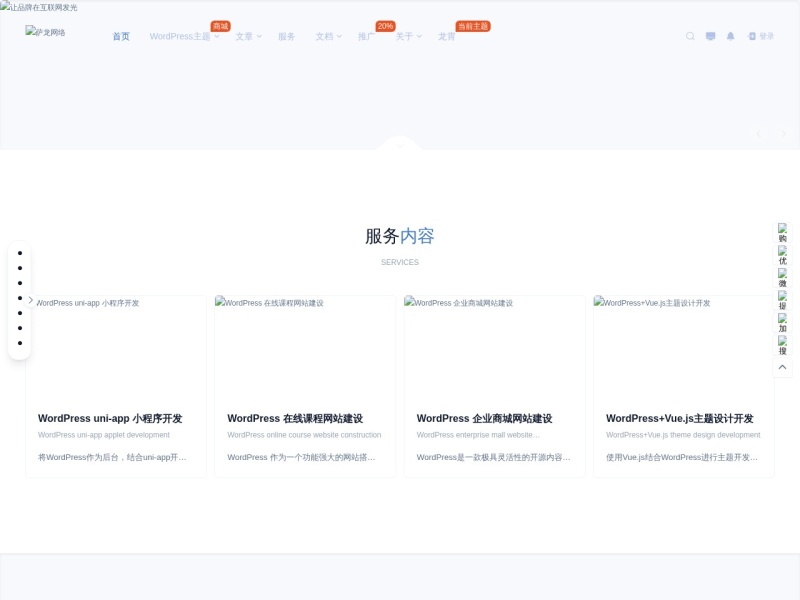Image resolution: width=800 pixels, height=600 pixels.
Task: Click the 提 icon in the floating sidebar
Action: pos(782,300)
